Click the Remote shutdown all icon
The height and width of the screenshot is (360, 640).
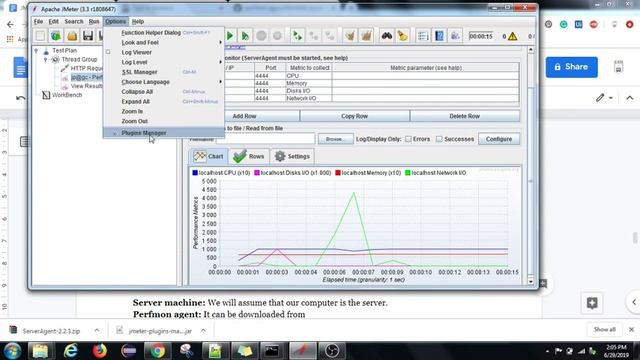329,36
